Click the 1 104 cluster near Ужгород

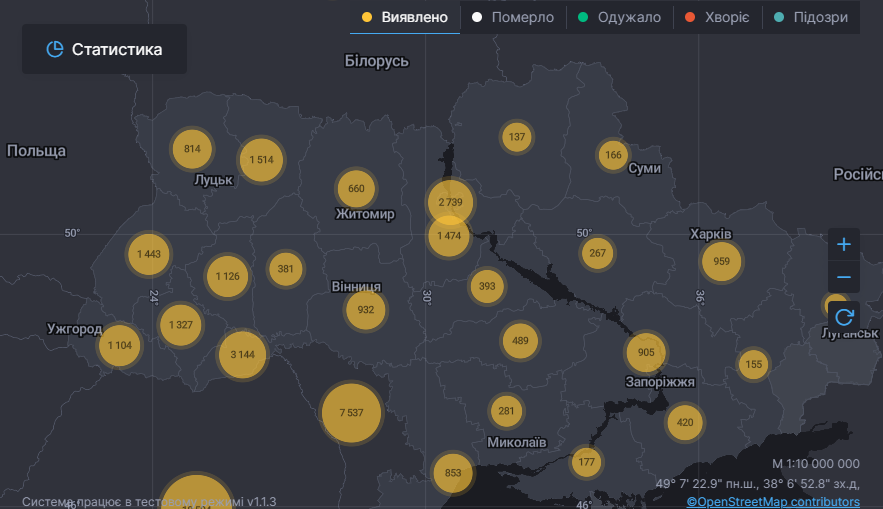click(120, 346)
